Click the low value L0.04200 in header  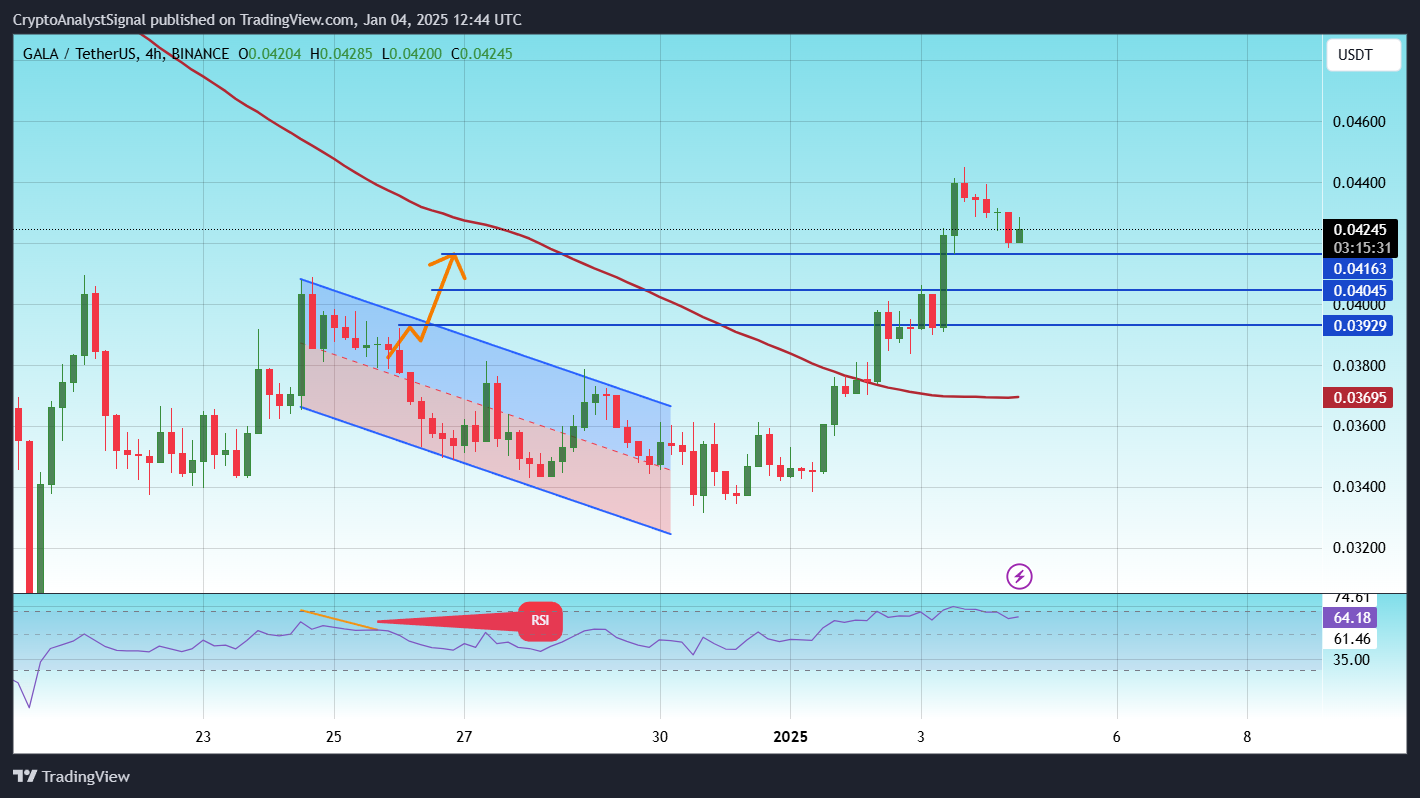coord(413,53)
